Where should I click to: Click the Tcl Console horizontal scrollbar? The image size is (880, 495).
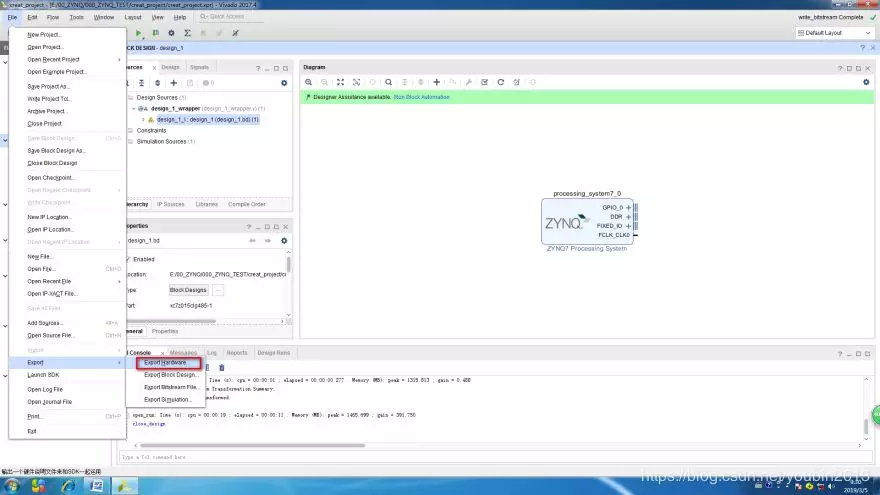tap(253, 446)
